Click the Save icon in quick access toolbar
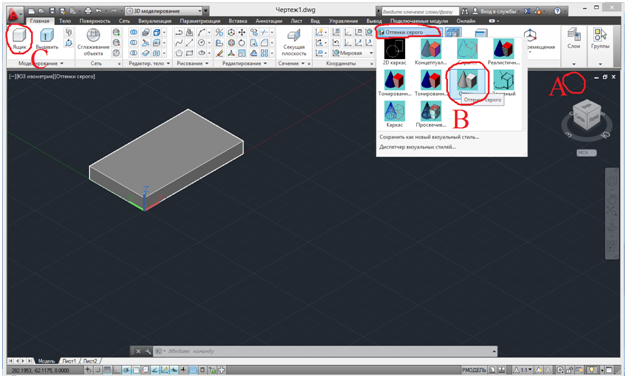The width and height of the screenshot is (628, 376). 52,11
